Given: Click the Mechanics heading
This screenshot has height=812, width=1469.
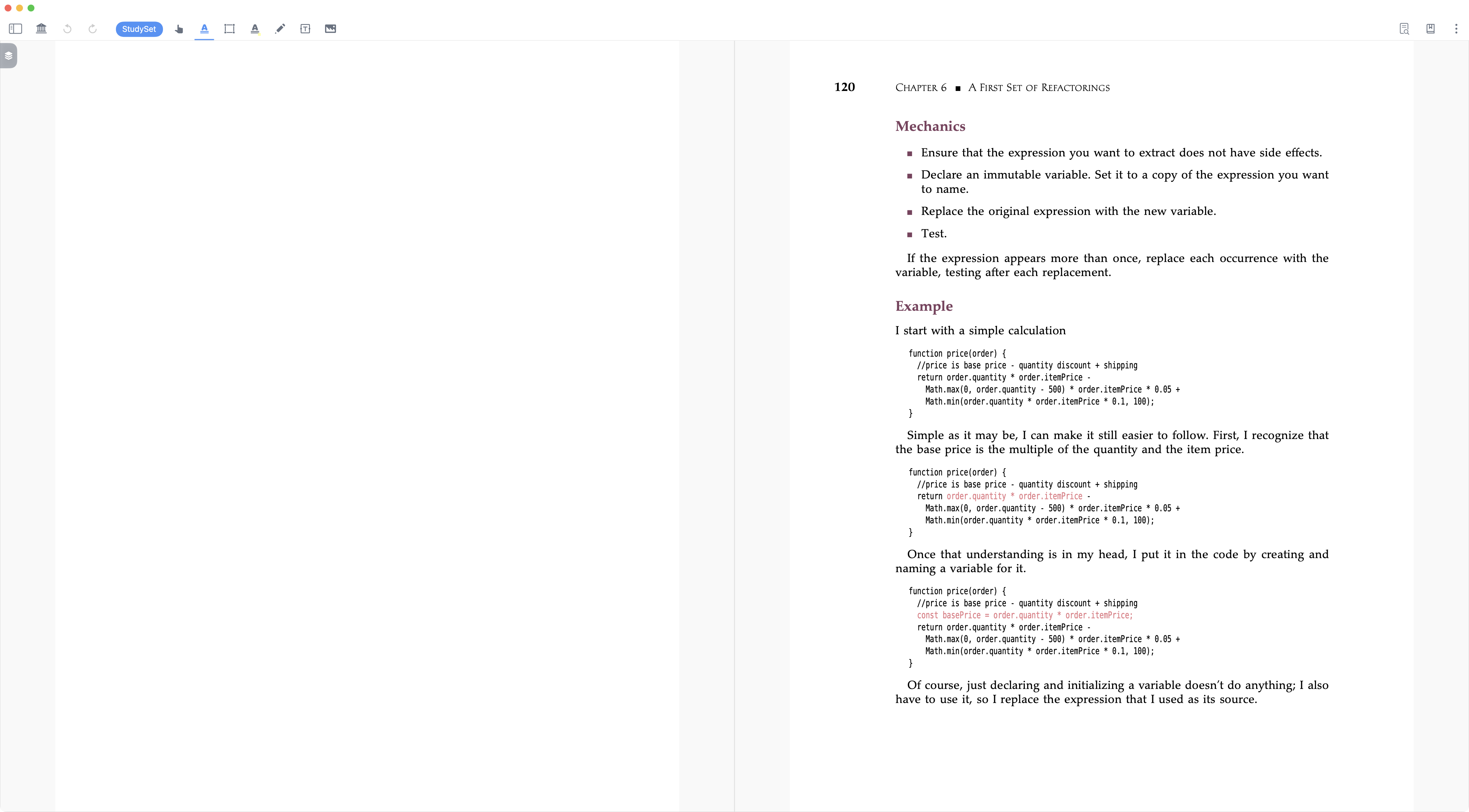Looking at the screenshot, I should (x=930, y=126).
